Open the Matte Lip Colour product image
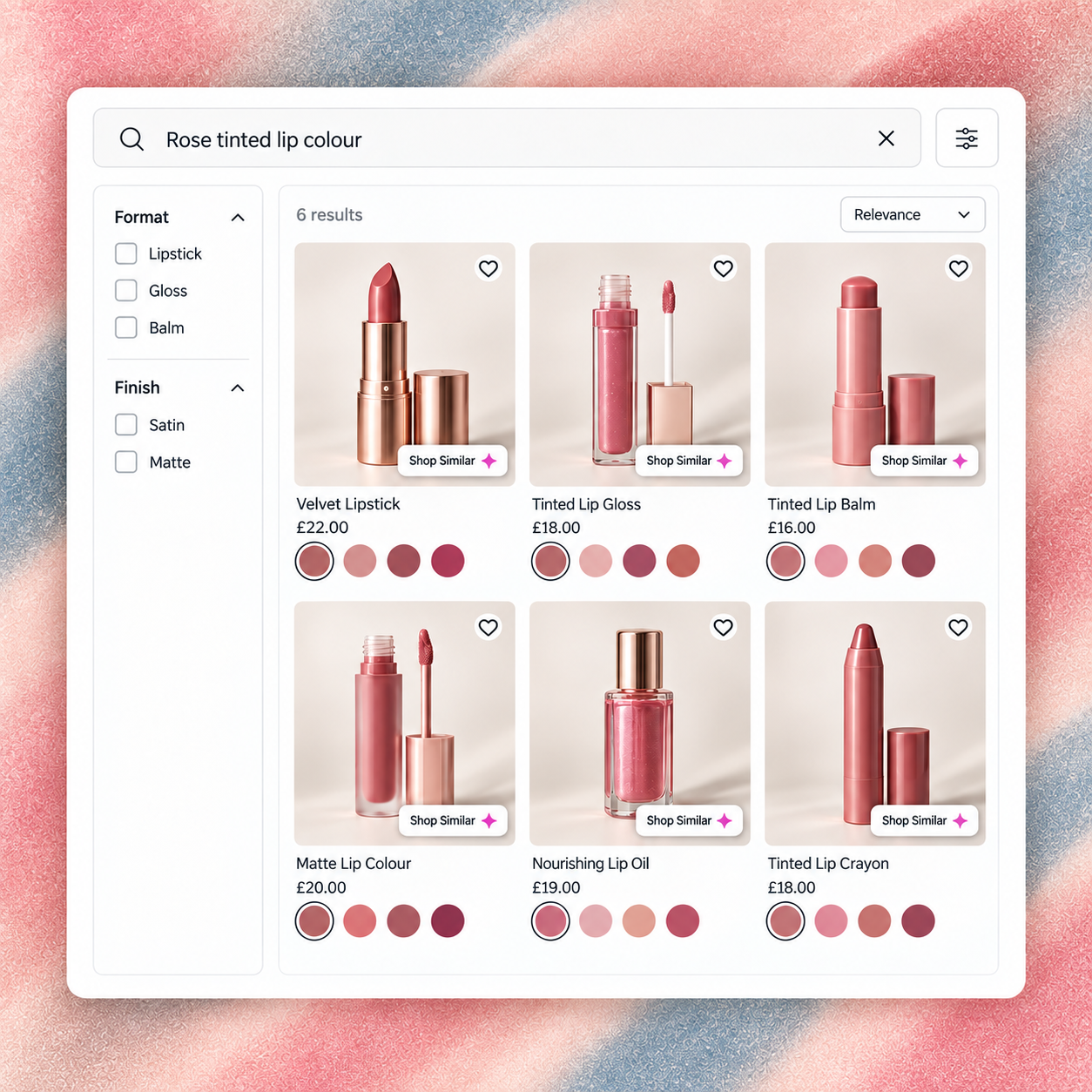 [x=405, y=723]
